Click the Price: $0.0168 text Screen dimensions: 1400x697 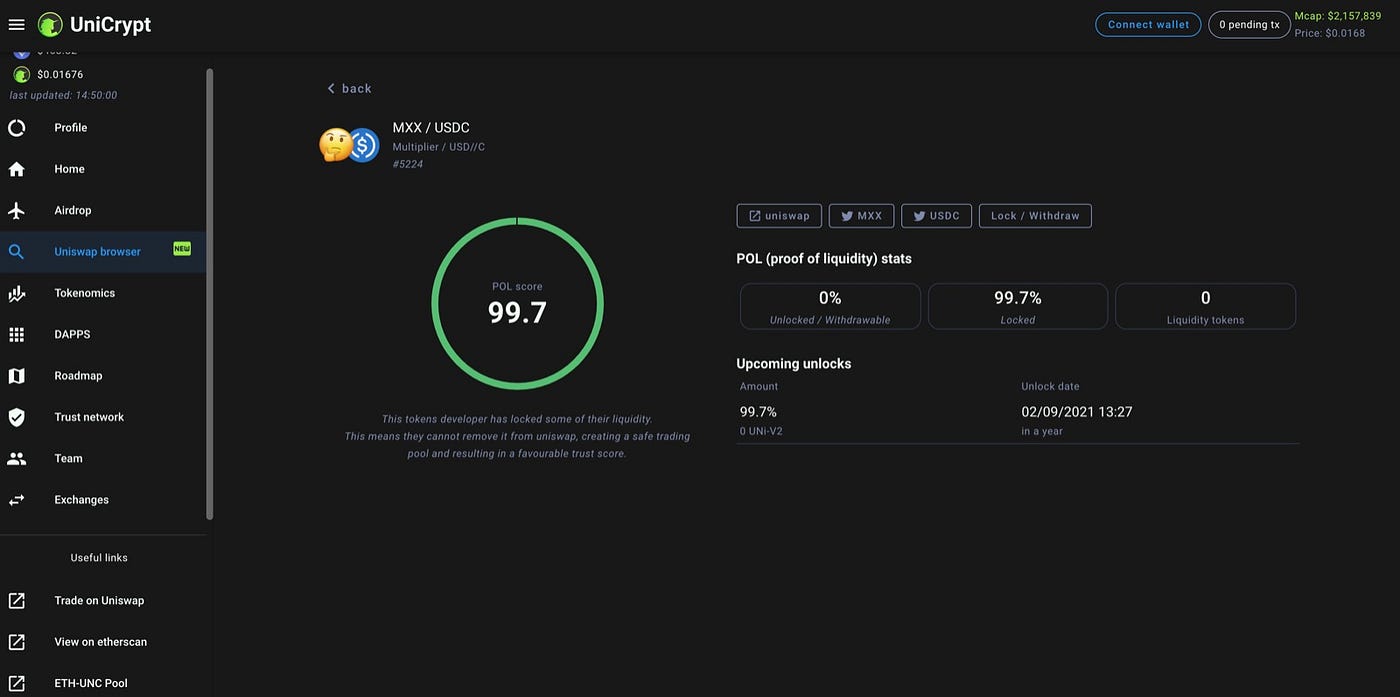(x=1330, y=33)
